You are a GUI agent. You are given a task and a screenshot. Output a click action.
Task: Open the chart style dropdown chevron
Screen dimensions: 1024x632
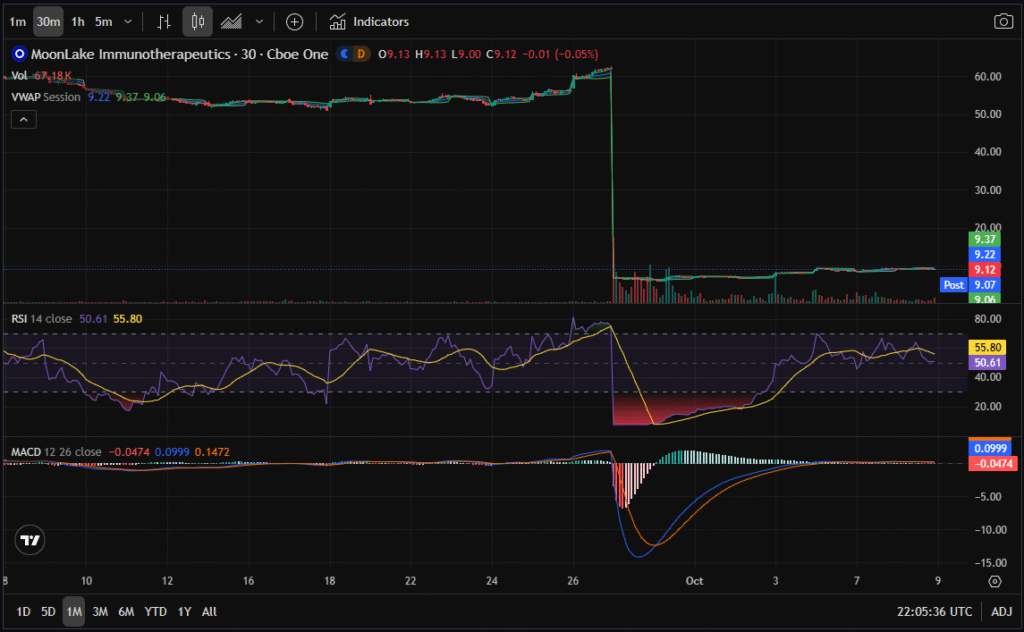(x=260, y=21)
